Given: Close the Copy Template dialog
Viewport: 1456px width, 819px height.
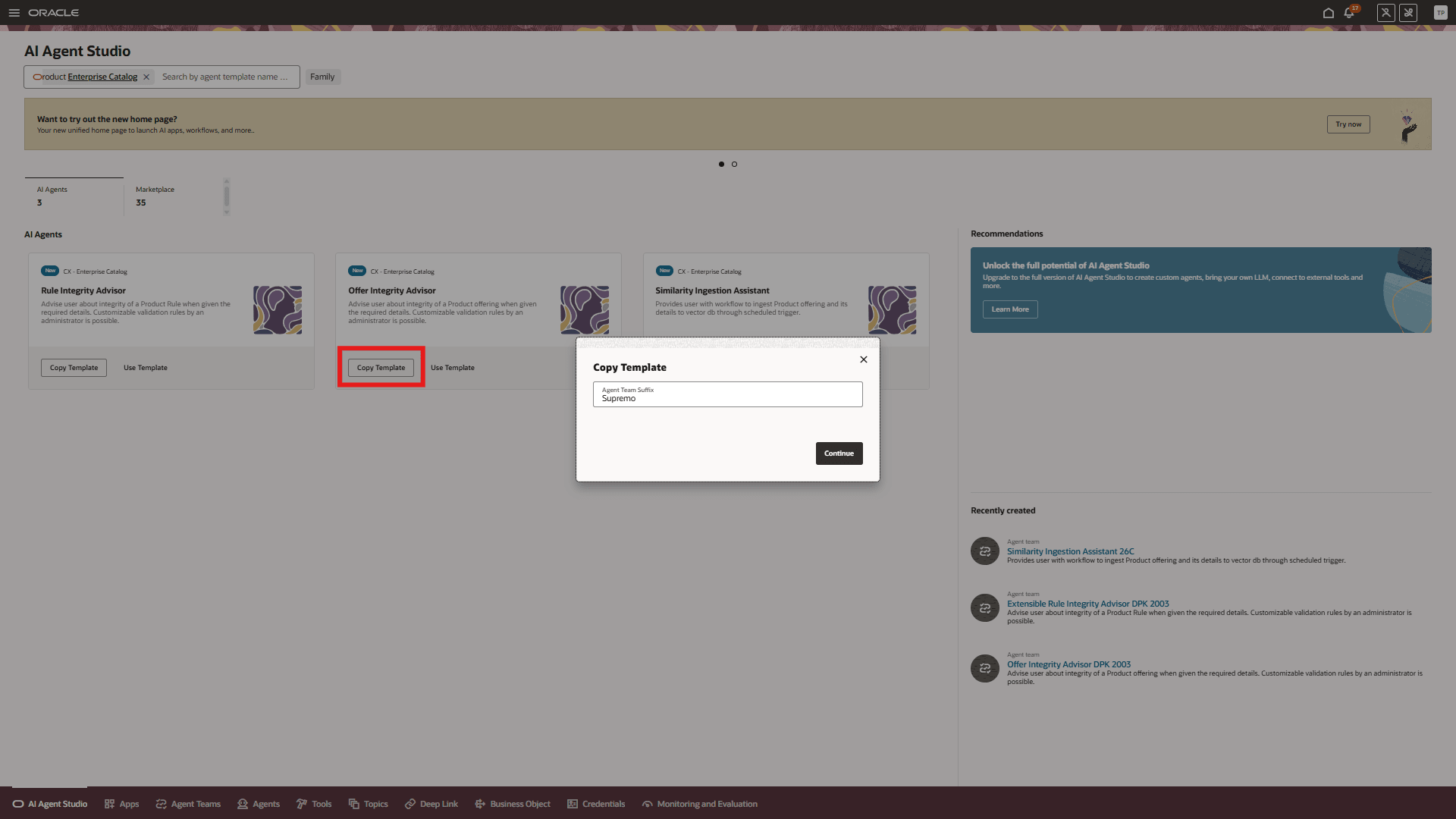Looking at the screenshot, I should pyautogui.click(x=863, y=359).
